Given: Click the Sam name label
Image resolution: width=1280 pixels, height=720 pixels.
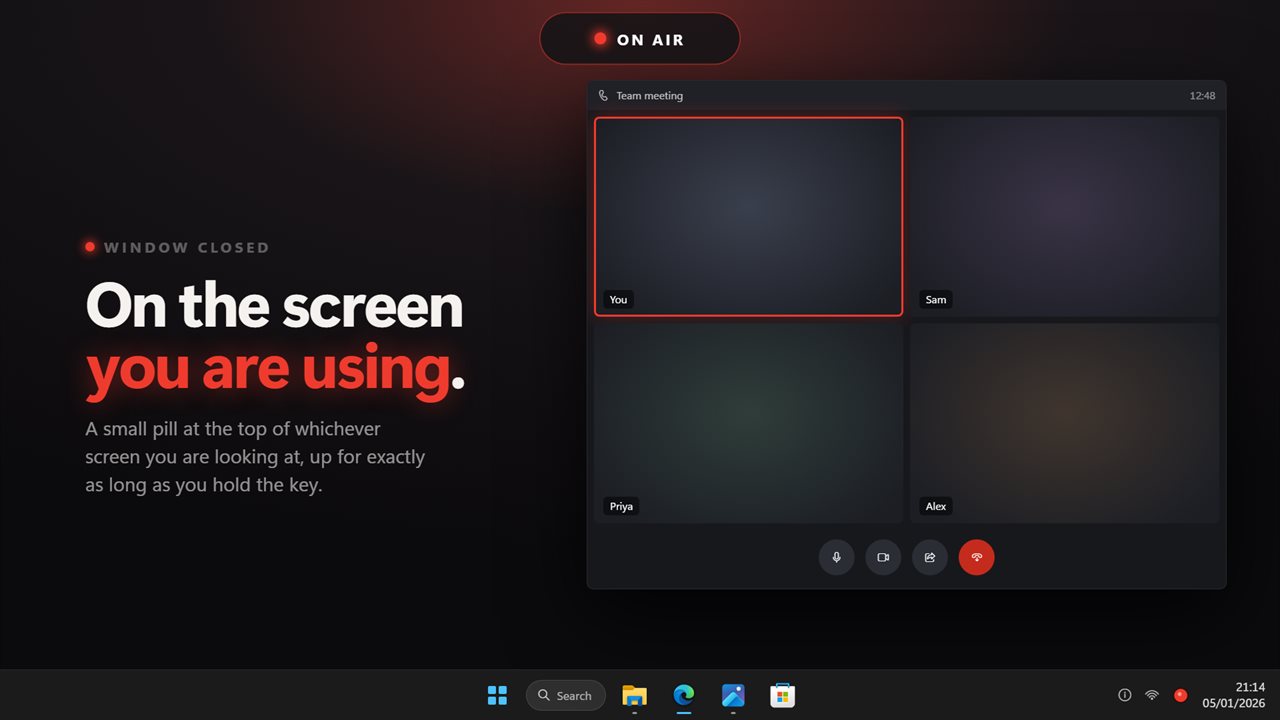Looking at the screenshot, I should 936,300.
